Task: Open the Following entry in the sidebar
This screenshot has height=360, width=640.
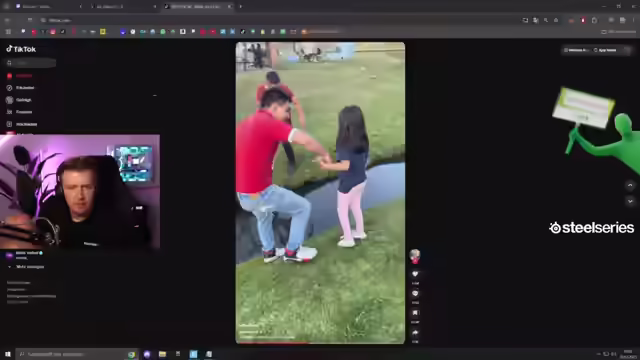Action: coord(19,100)
